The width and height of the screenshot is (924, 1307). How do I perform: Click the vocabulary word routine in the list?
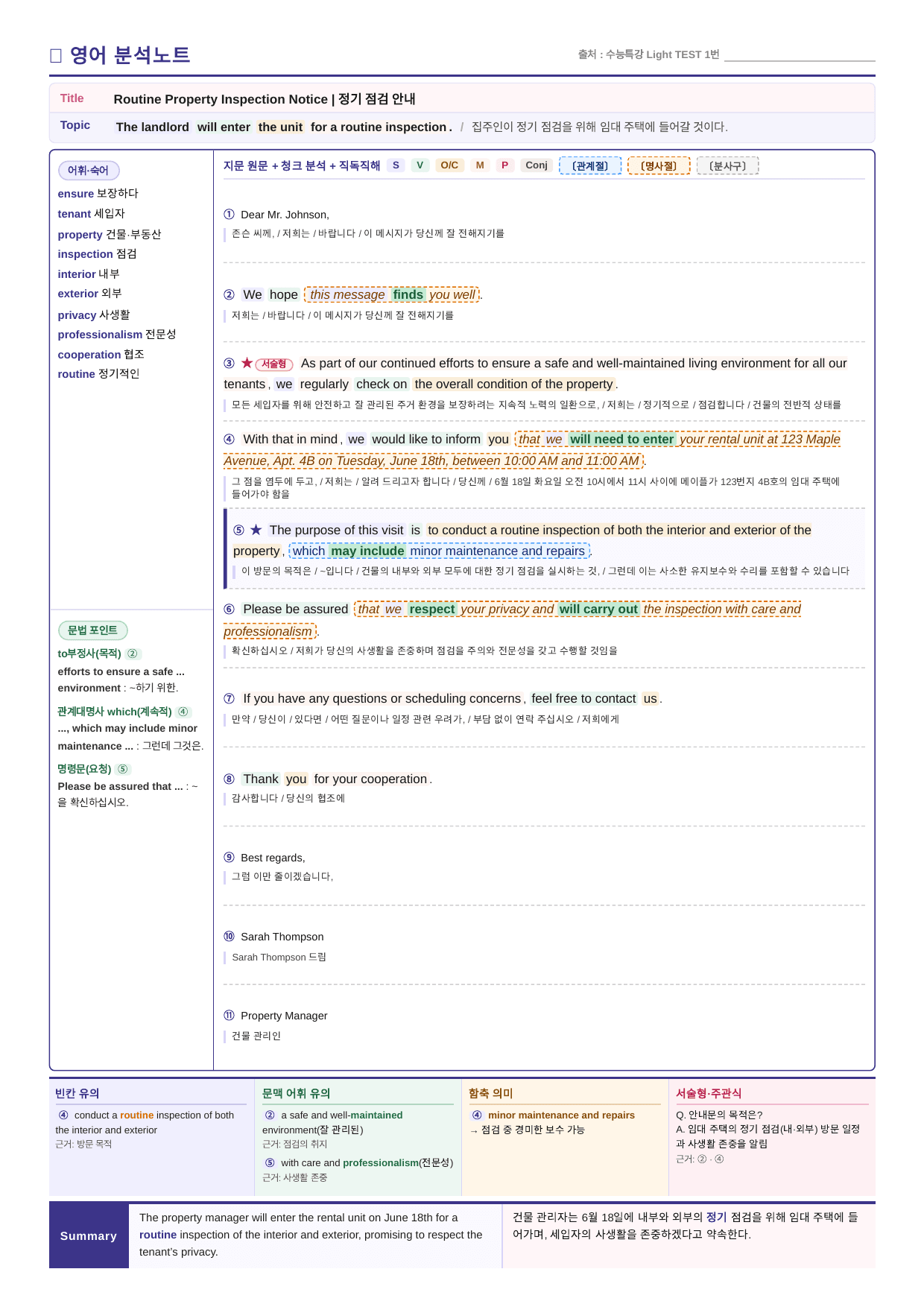pos(76,374)
